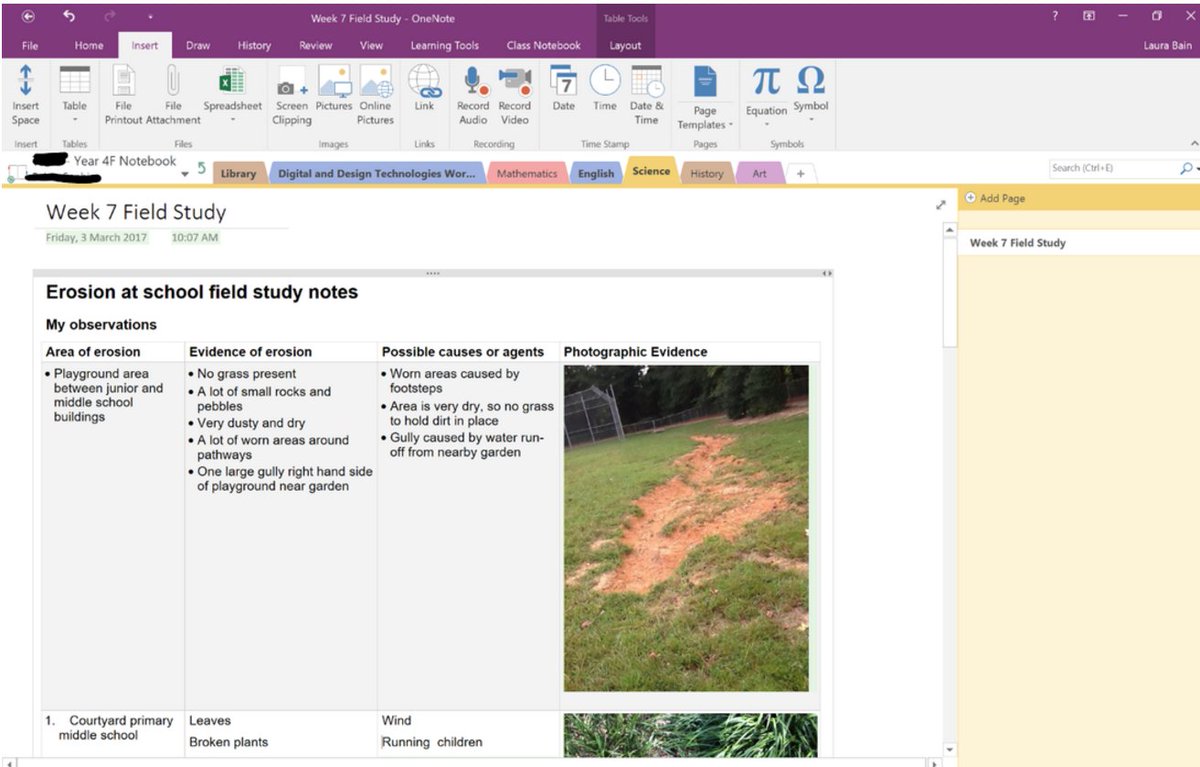This screenshot has width=1200, height=767.
Task: Open the Spreadsheet dropdown arrow
Action: pos(232,120)
